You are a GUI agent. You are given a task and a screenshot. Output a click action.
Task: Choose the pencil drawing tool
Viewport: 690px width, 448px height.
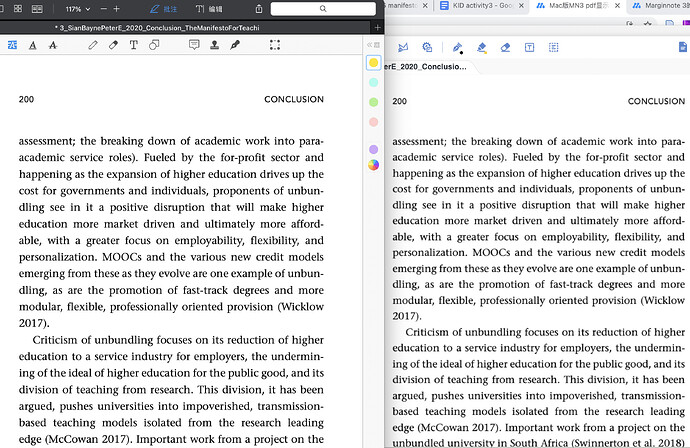pos(92,45)
